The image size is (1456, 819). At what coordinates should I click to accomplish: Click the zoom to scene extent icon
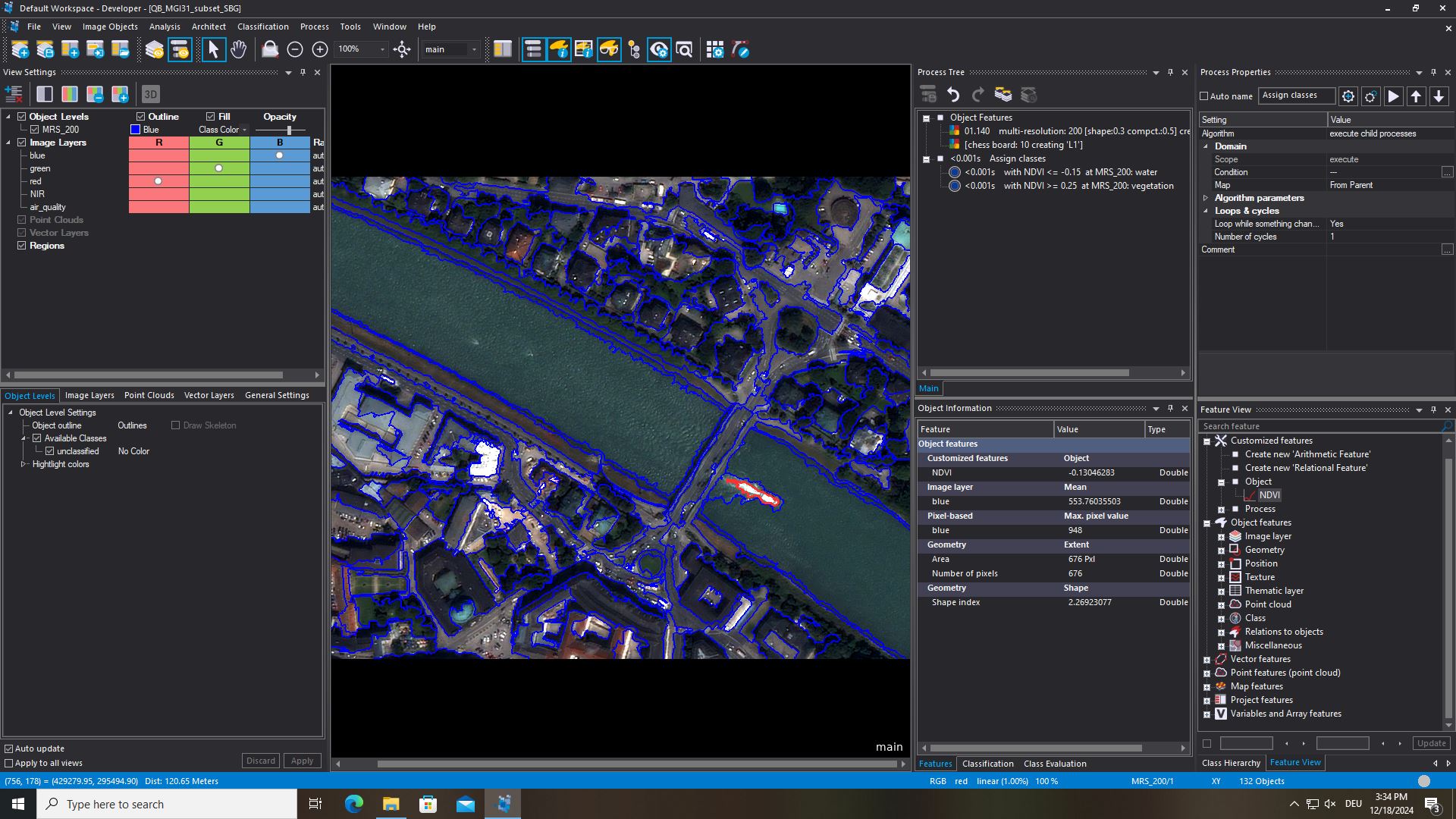tap(402, 50)
